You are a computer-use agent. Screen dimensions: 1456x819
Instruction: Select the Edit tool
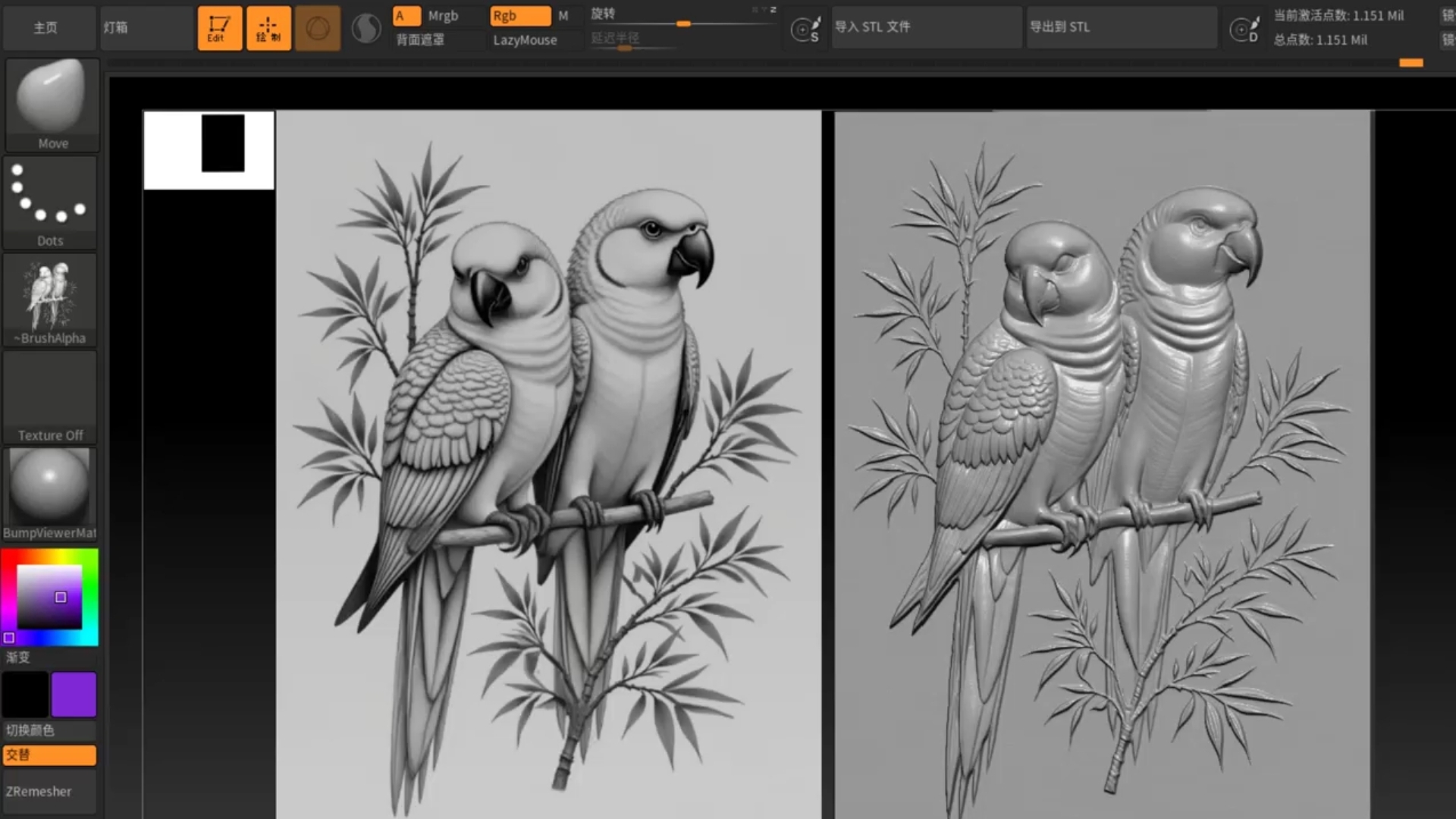[x=218, y=27]
